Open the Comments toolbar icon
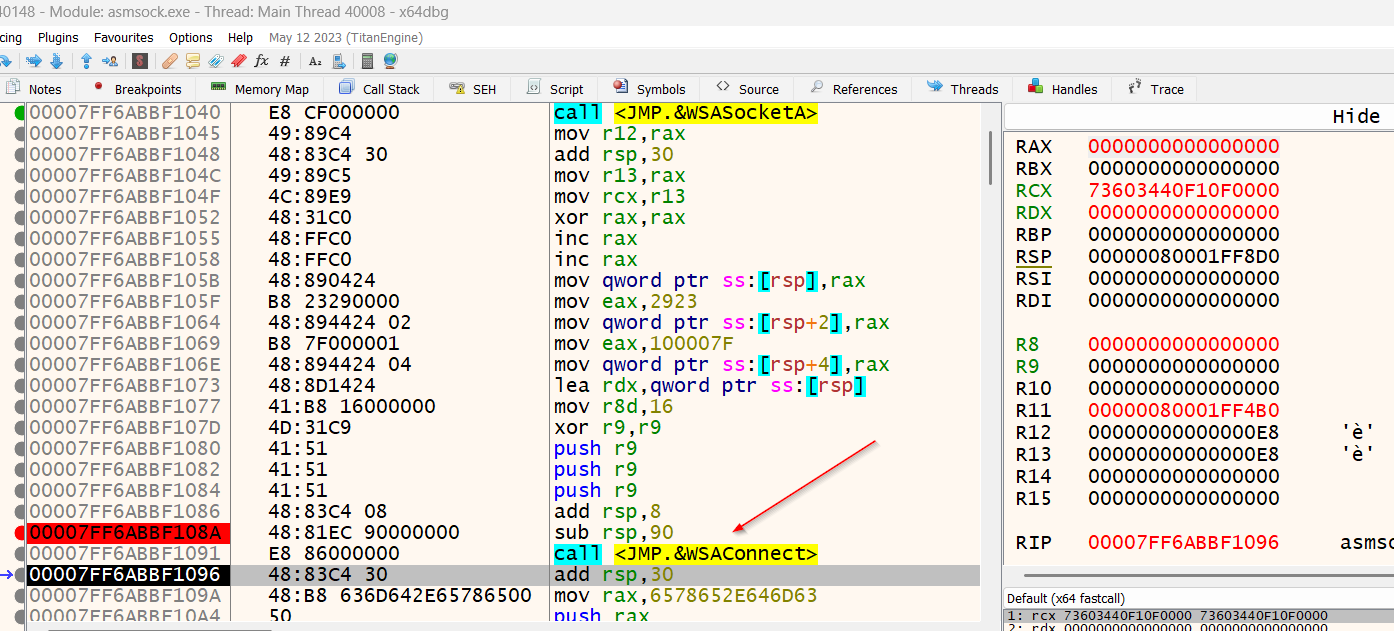Viewport: 1394px width, 631px height. point(193,61)
